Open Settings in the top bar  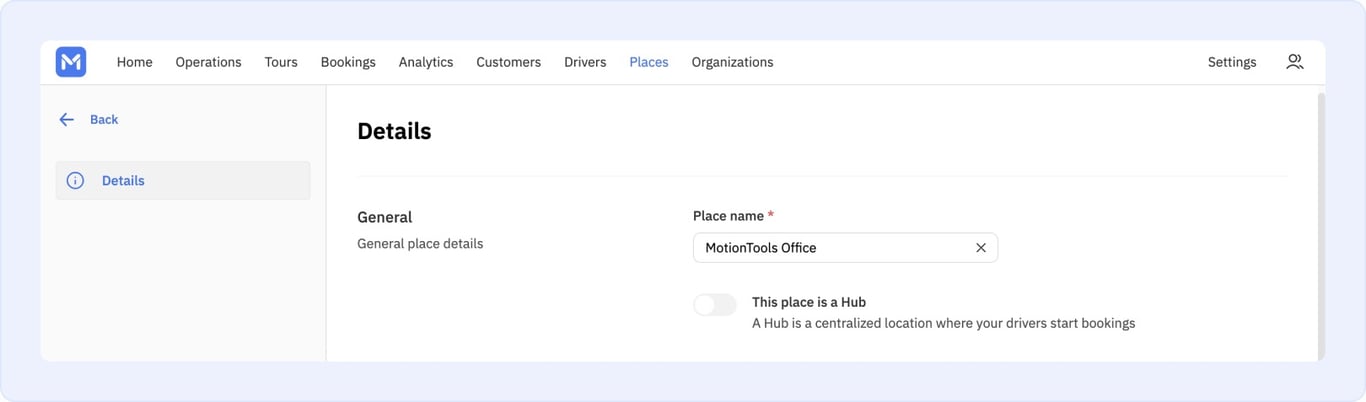pos(1232,62)
